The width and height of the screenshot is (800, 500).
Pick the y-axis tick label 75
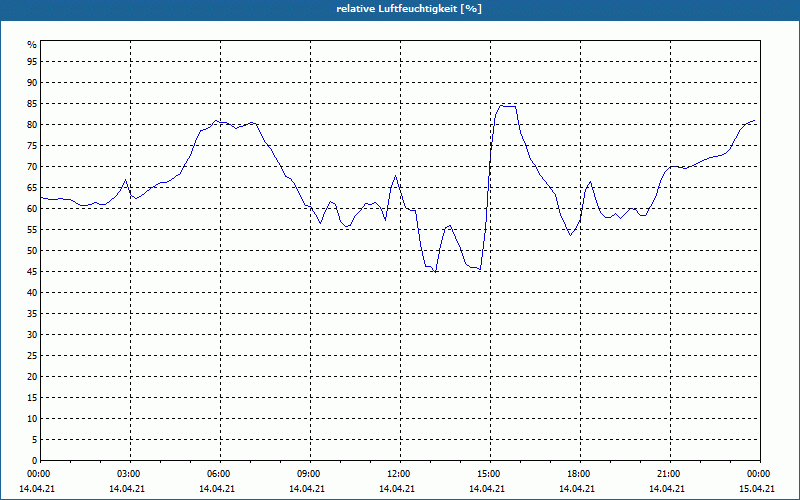pyautogui.click(x=32, y=145)
